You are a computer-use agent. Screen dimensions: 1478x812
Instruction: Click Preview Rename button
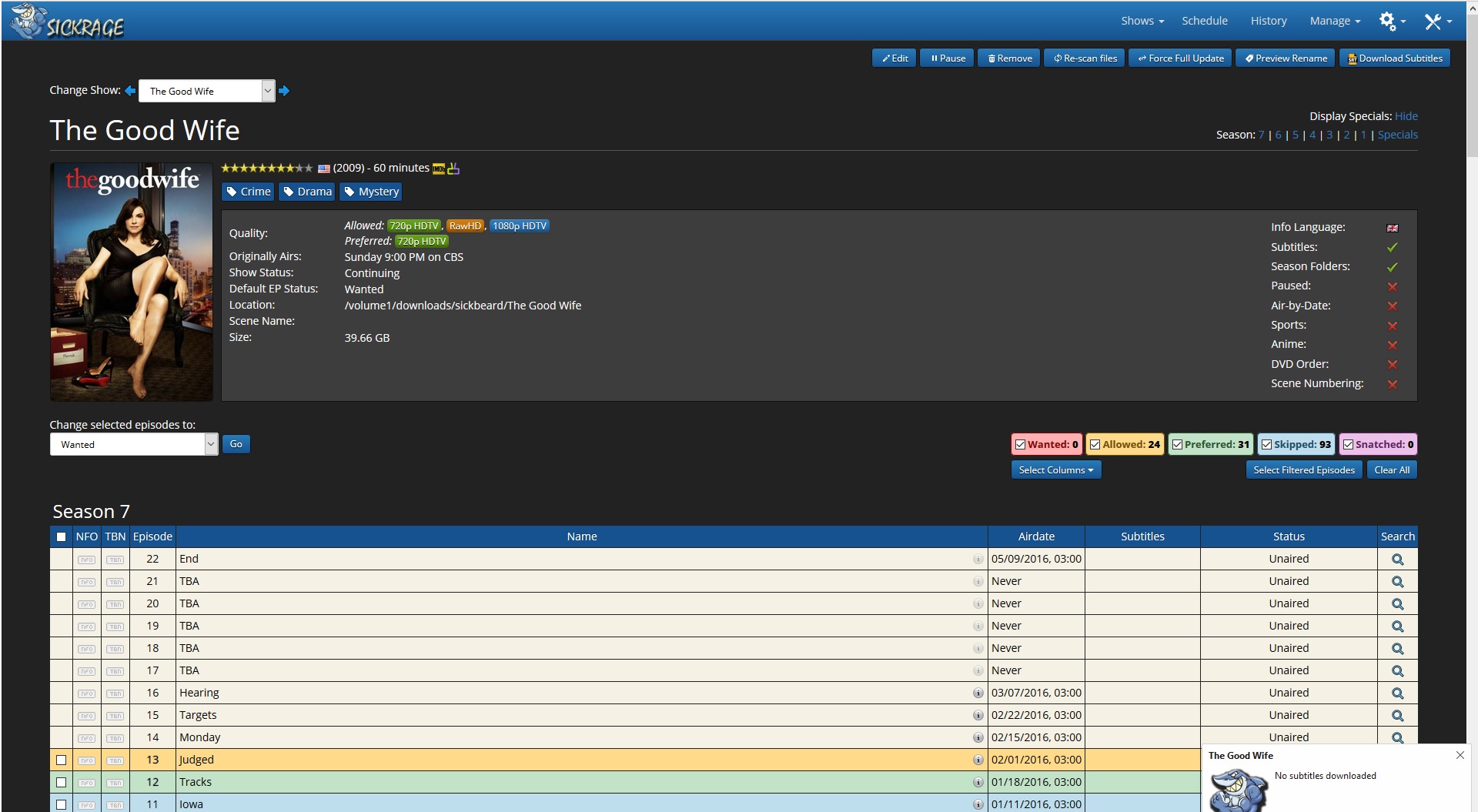pos(1286,58)
